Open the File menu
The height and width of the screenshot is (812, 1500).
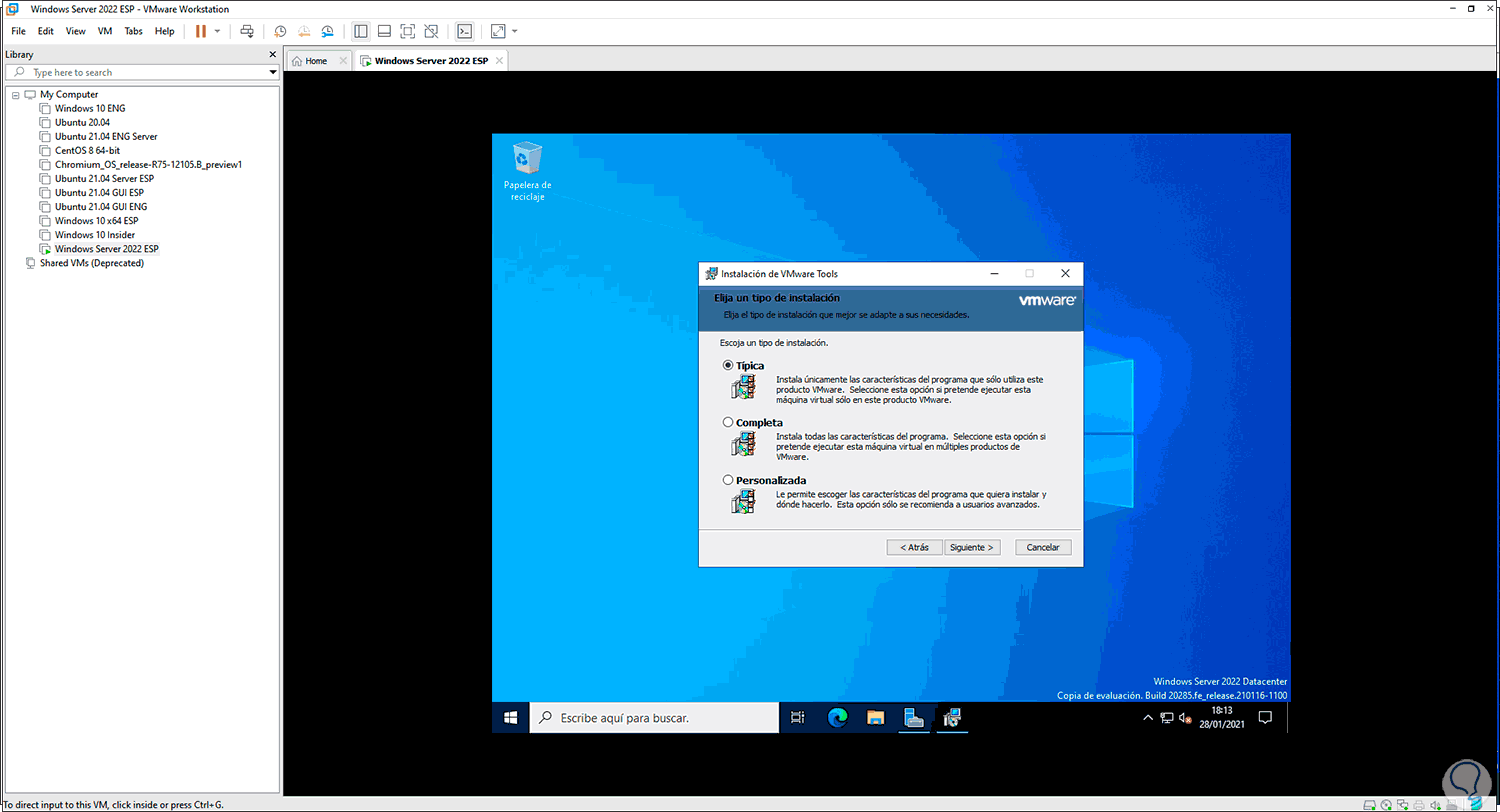click(x=18, y=31)
